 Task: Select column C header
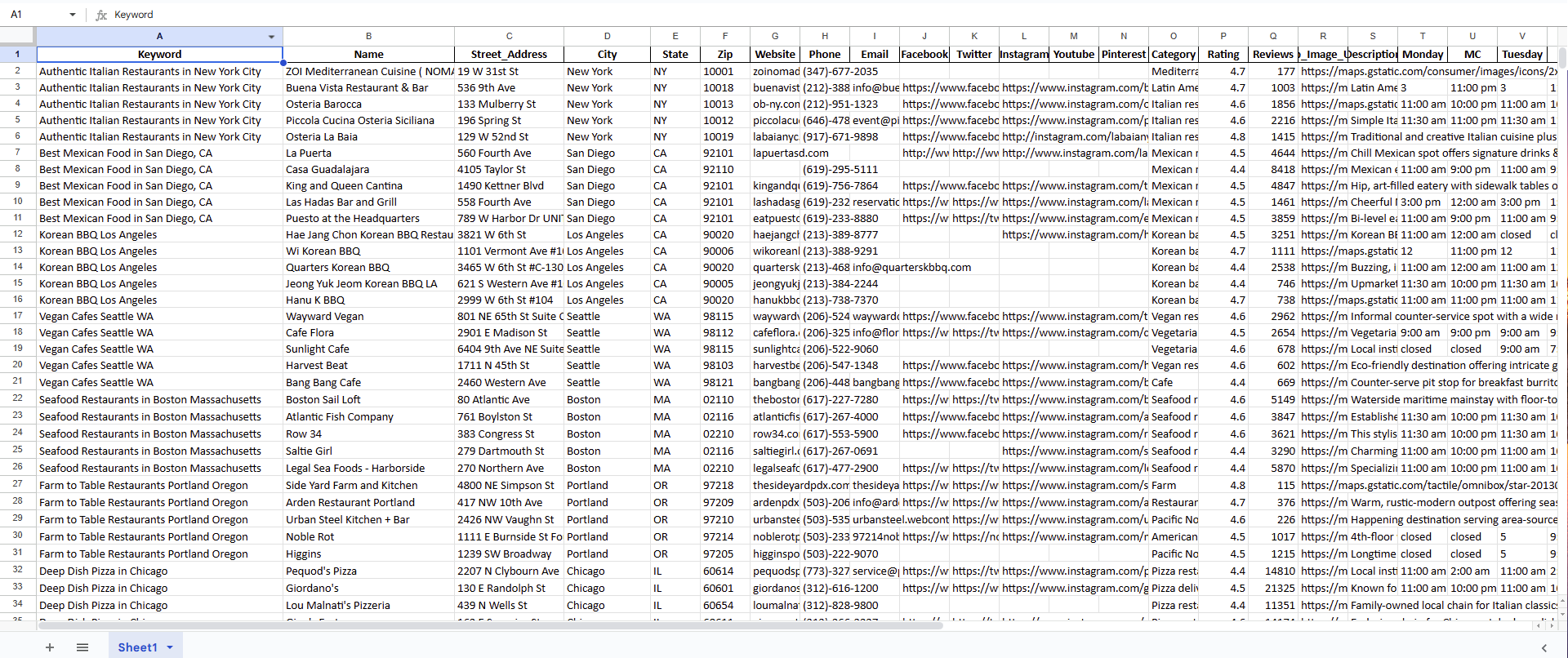(509, 37)
